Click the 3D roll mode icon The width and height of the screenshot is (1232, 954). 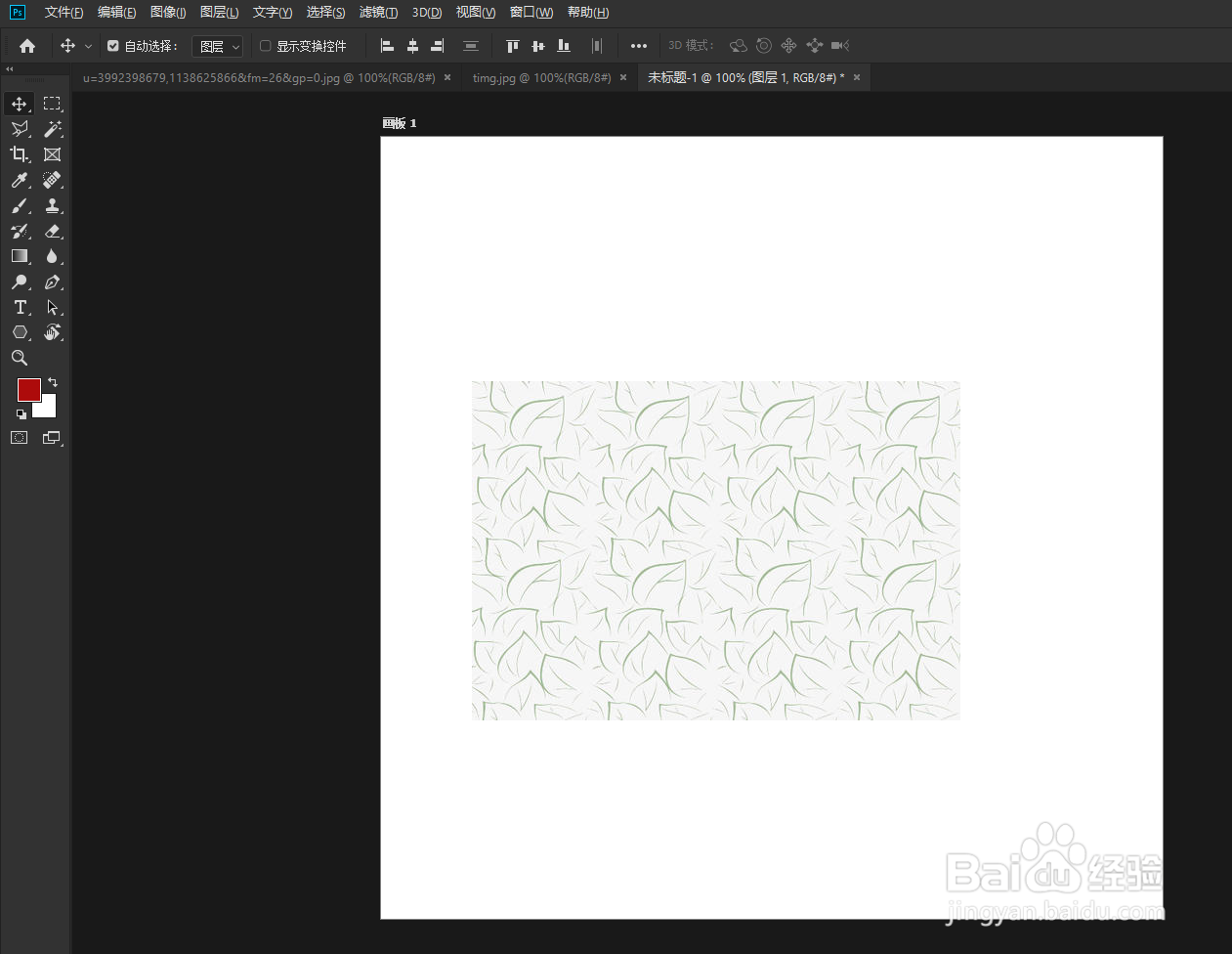tap(764, 46)
